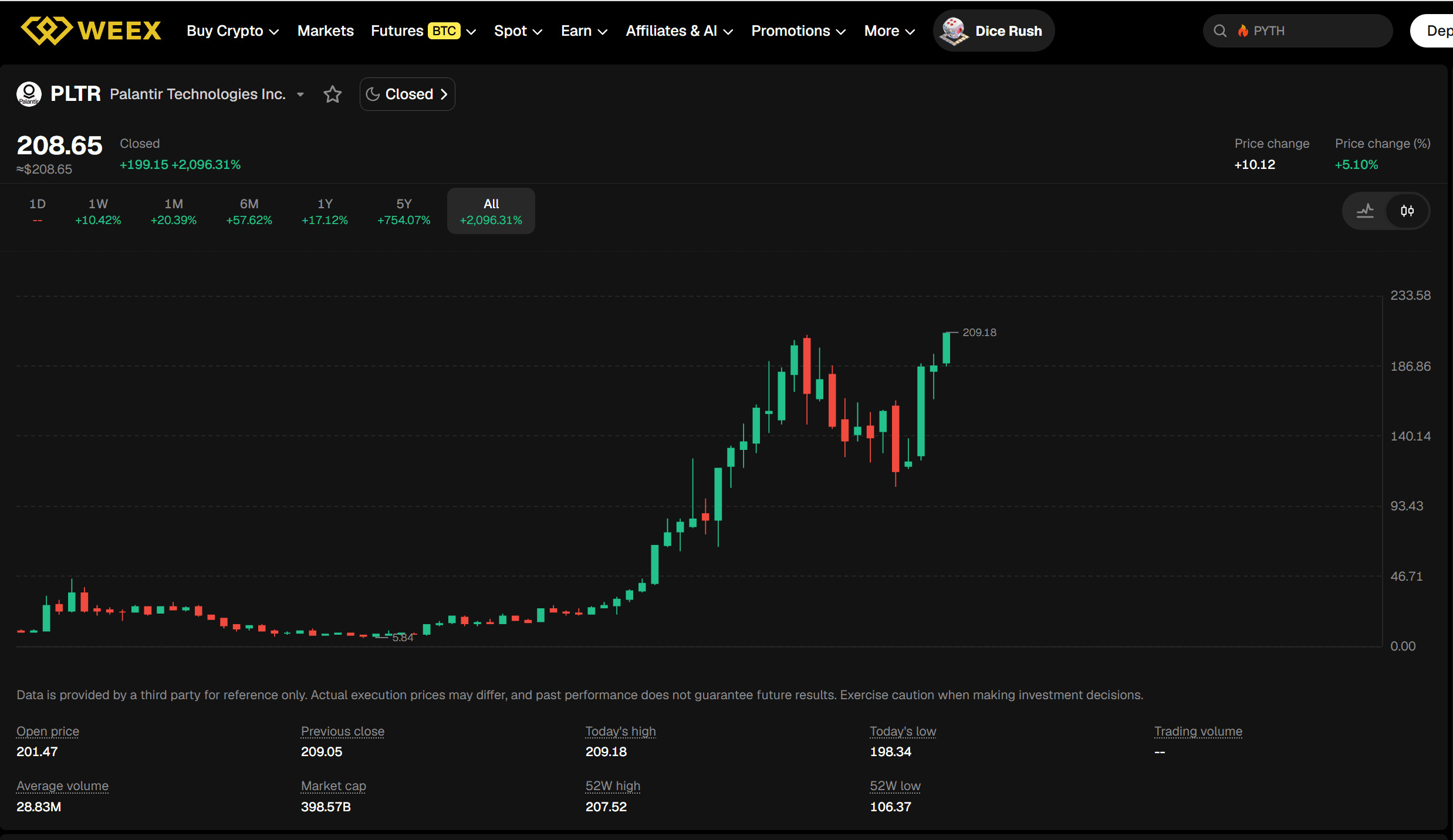The height and width of the screenshot is (840, 1453).
Task: Click the Palantir company logo icon
Action: pyautogui.click(x=29, y=94)
